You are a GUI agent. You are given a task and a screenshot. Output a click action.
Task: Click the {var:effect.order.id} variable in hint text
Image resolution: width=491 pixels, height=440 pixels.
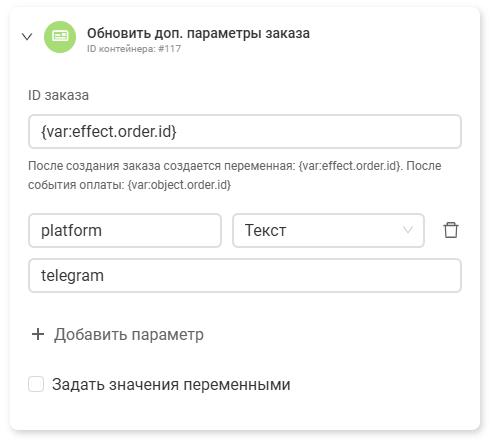point(349,166)
